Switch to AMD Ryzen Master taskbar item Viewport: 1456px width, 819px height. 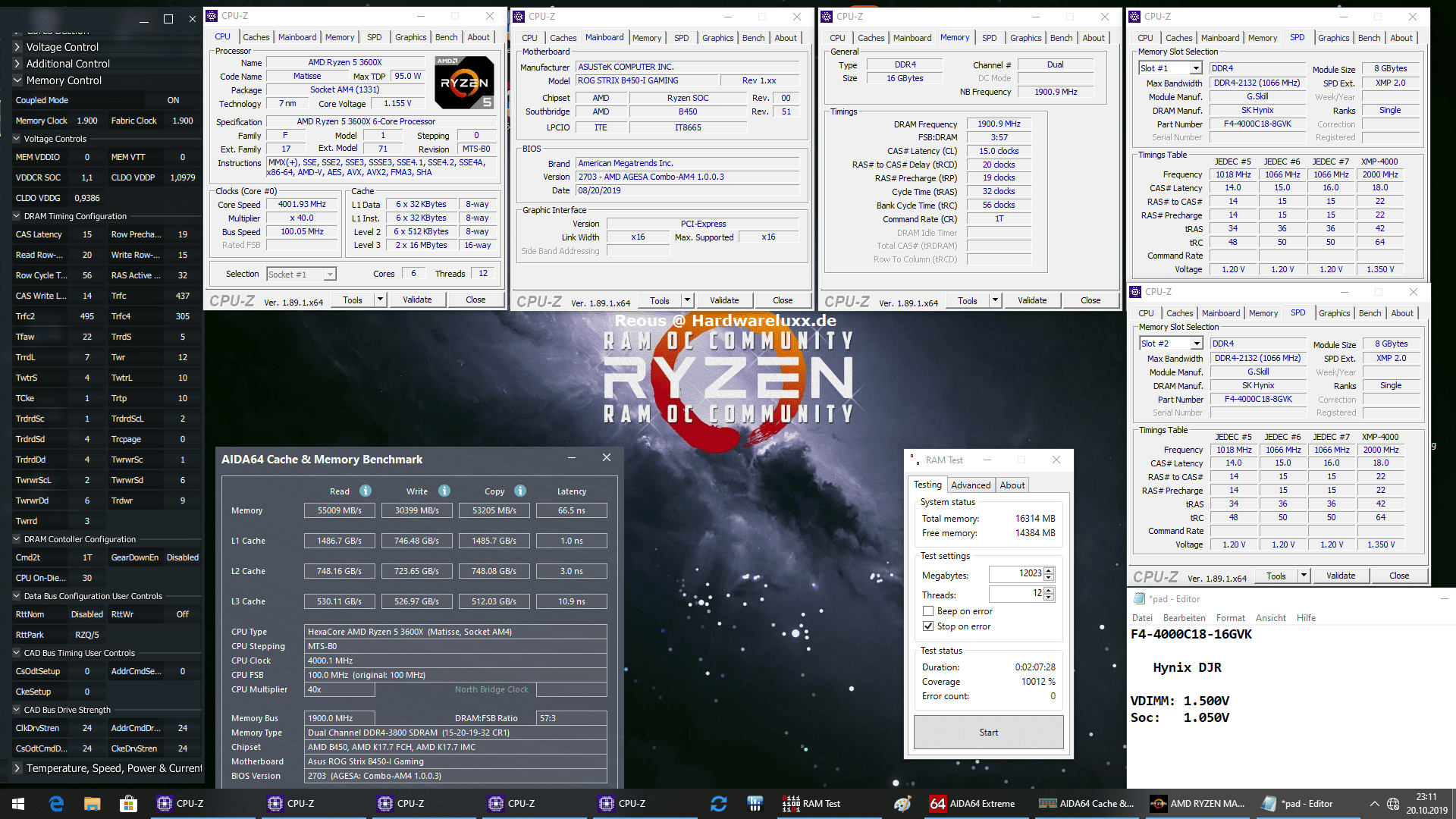[1198, 803]
